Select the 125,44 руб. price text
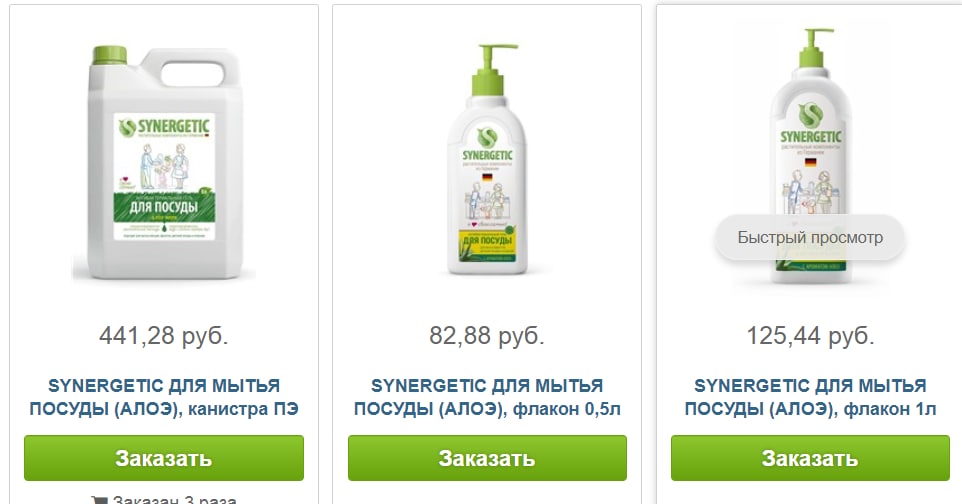The height and width of the screenshot is (504, 962). coord(810,336)
